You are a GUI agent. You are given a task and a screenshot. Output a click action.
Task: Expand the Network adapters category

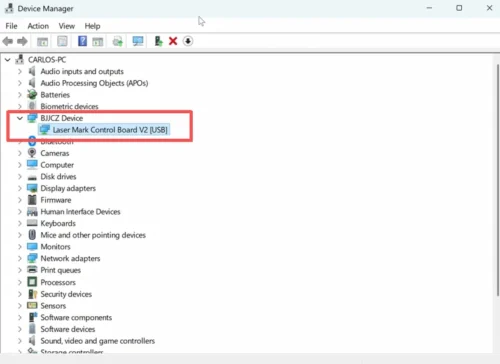point(20,258)
